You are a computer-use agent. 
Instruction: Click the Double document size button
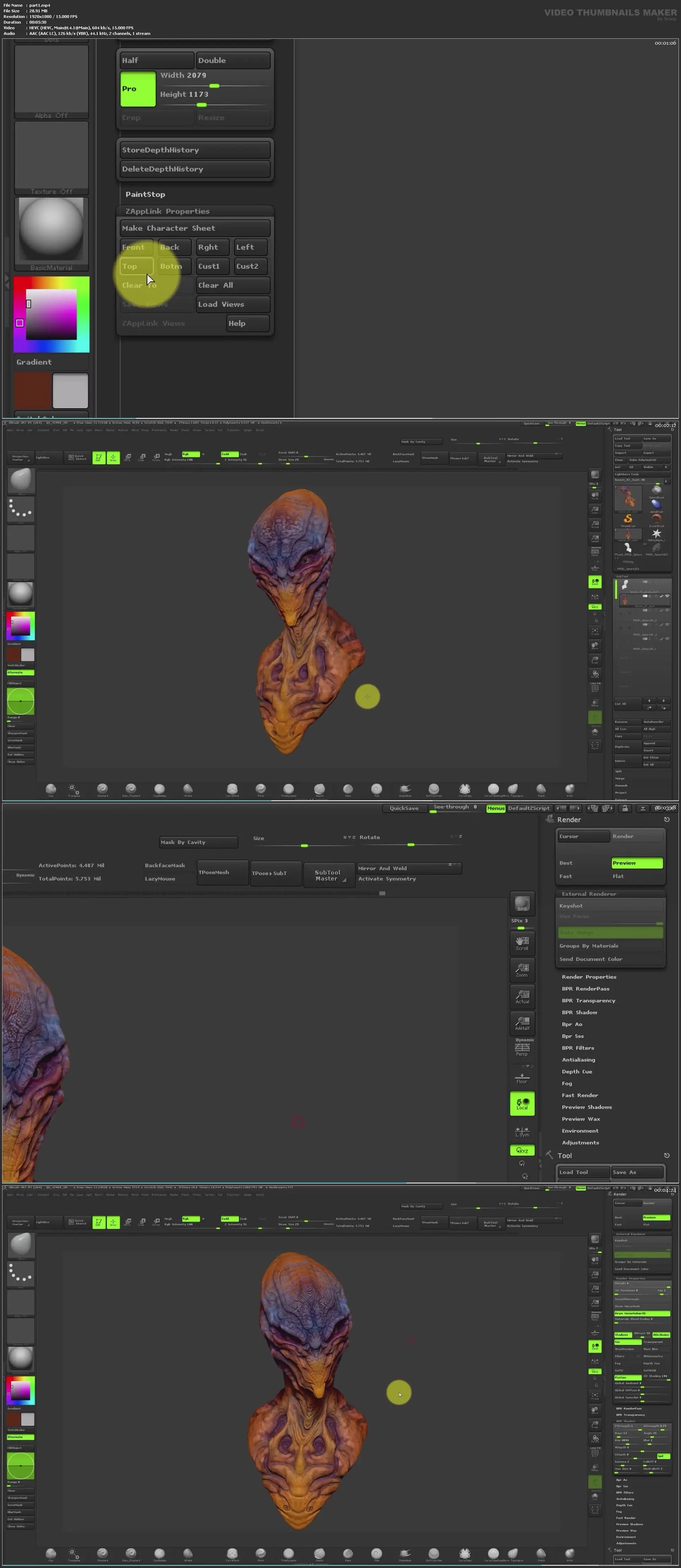pos(233,60)
